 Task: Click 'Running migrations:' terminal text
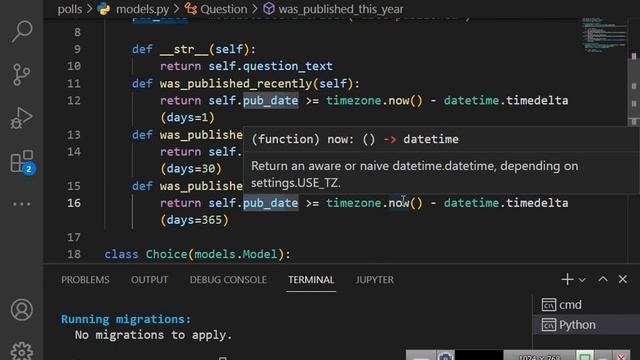[x=126, y=319]
